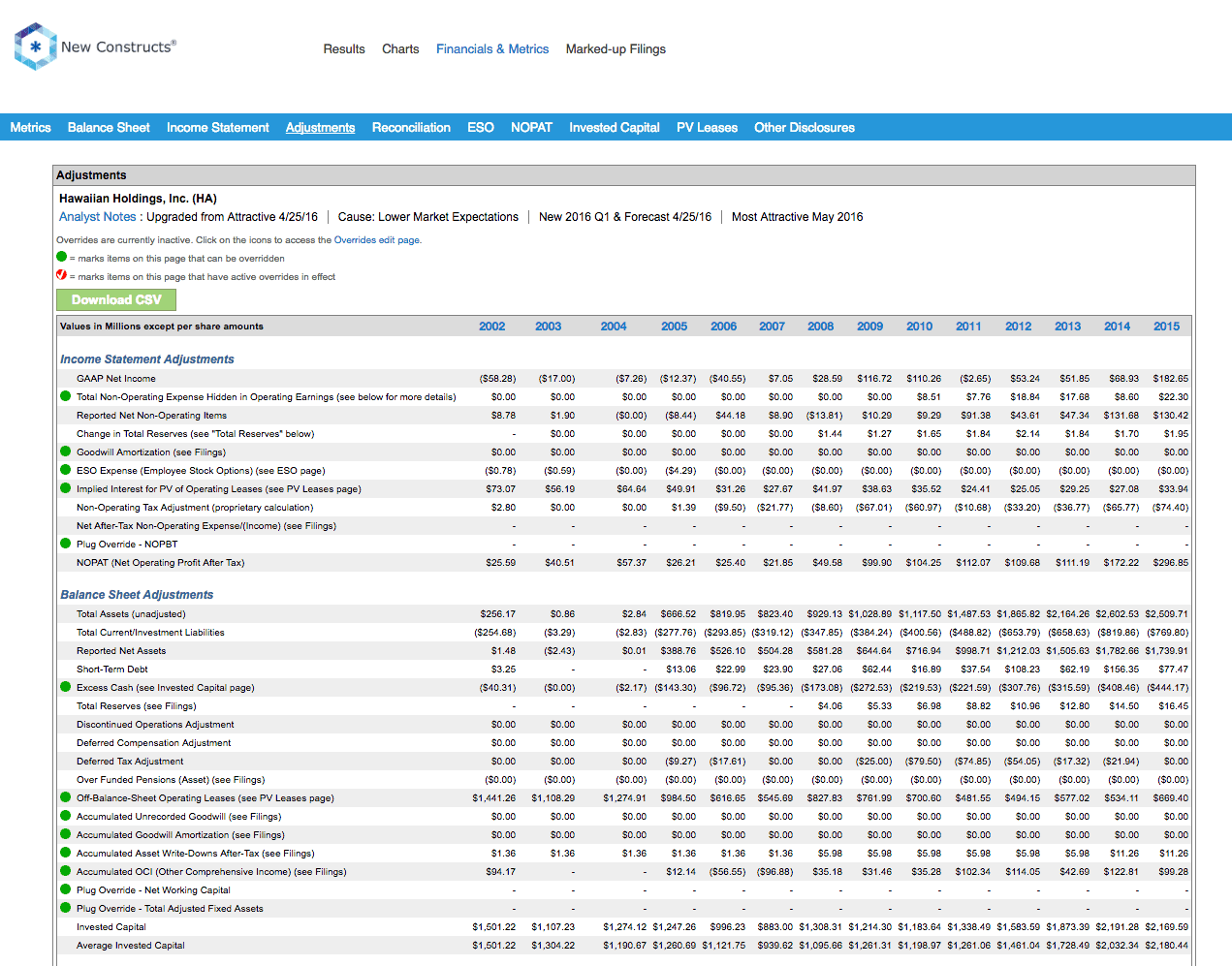Click the 2014 year column header
Viewport: 1232px width, 966px height.
point(1118,327)
